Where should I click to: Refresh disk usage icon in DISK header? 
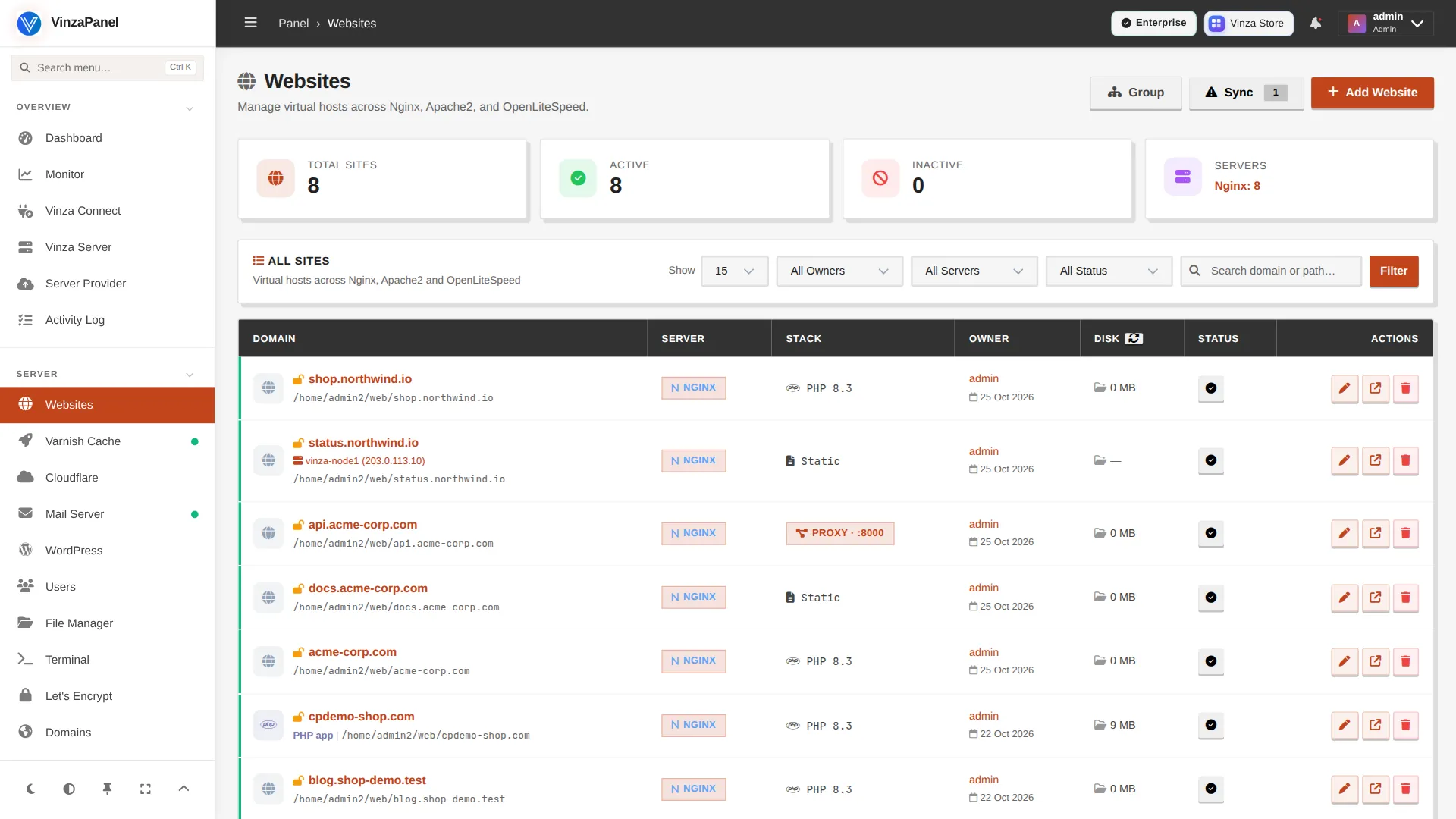click(1134, 338)
